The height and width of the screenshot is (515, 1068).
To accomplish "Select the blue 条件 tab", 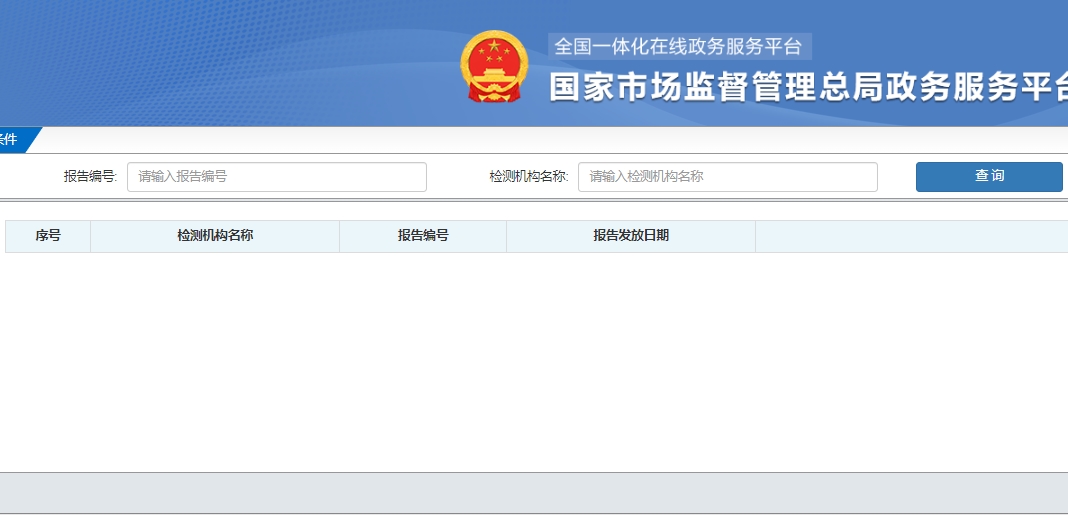I will [x=12, y=140].
